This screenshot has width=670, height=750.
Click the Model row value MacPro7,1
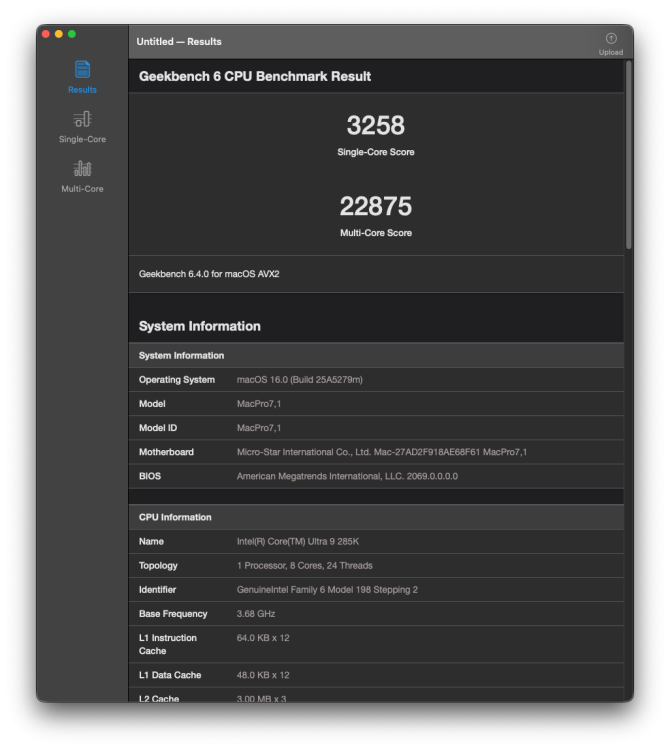pos(259,404)
